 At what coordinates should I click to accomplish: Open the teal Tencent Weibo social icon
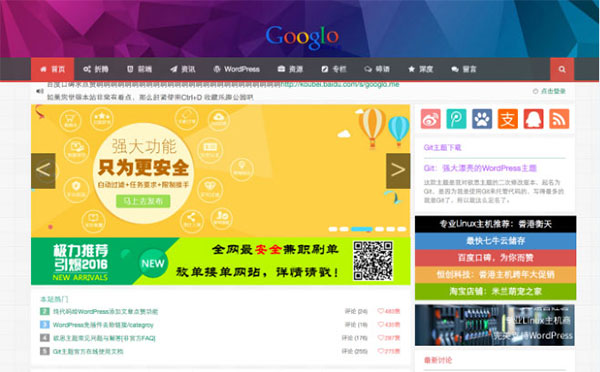click(x=456, y=119)
